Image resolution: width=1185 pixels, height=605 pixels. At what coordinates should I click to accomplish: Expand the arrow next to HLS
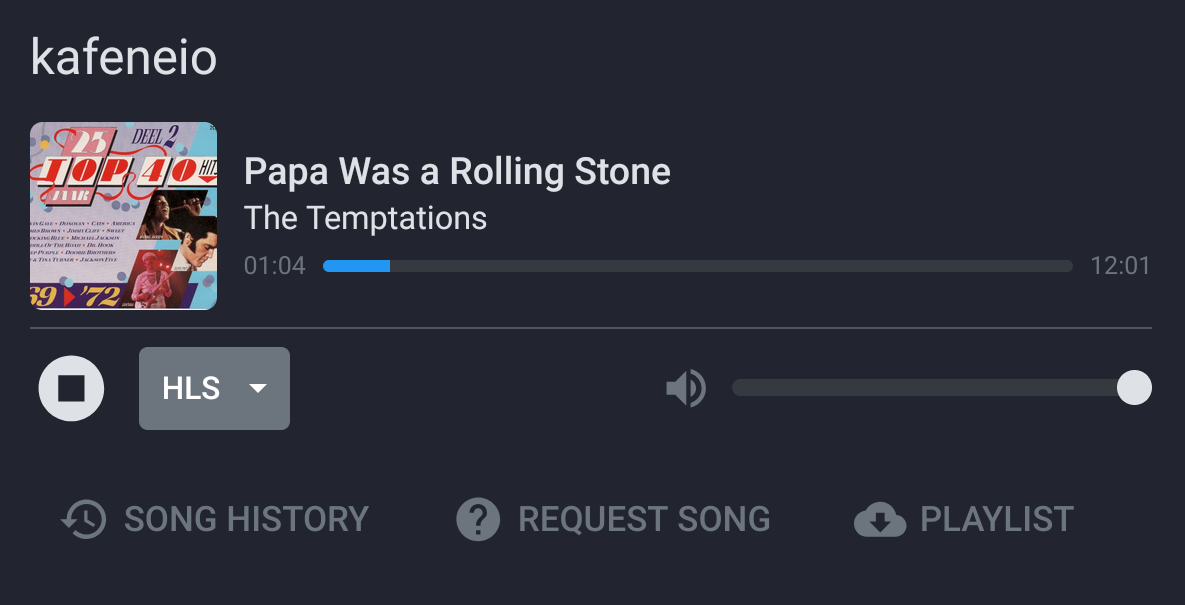pyautogui.click(x=258, y=388)
